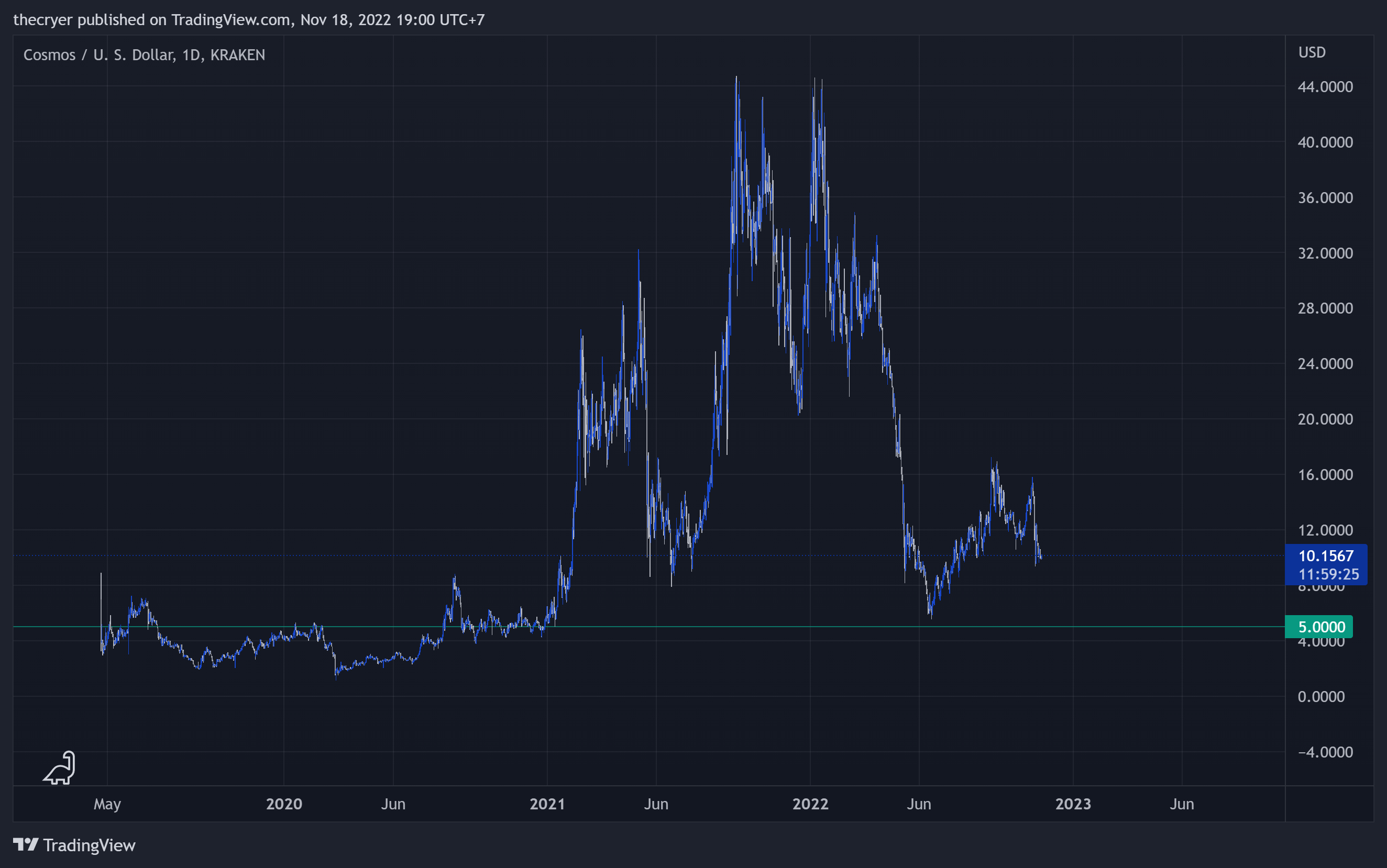This screenshot has width=1387, height=868.
Task: Click the Jun label between 2021 and 2022
Action: (656, 804)
